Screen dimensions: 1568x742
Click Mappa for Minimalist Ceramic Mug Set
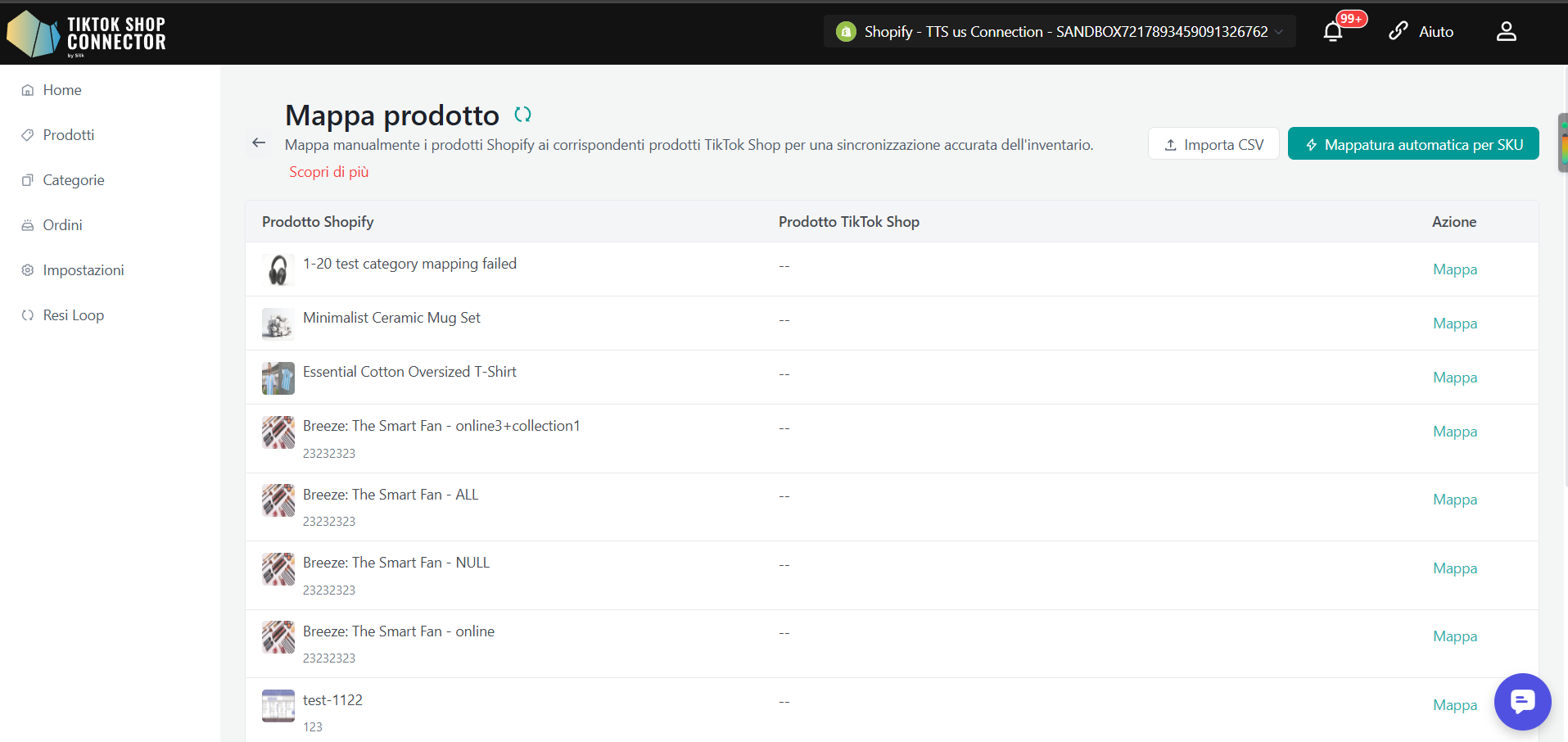click(x=1455, y=323)
